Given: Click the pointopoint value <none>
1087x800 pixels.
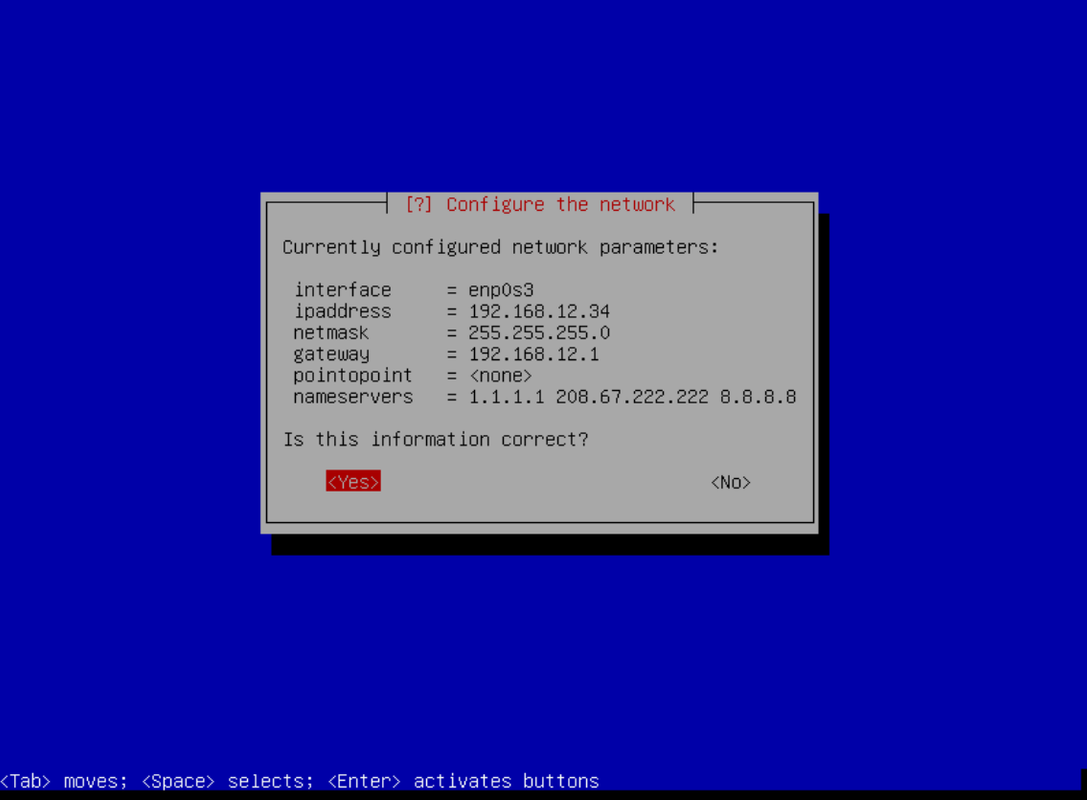Looking at the screenshot, I should (501, 376).
